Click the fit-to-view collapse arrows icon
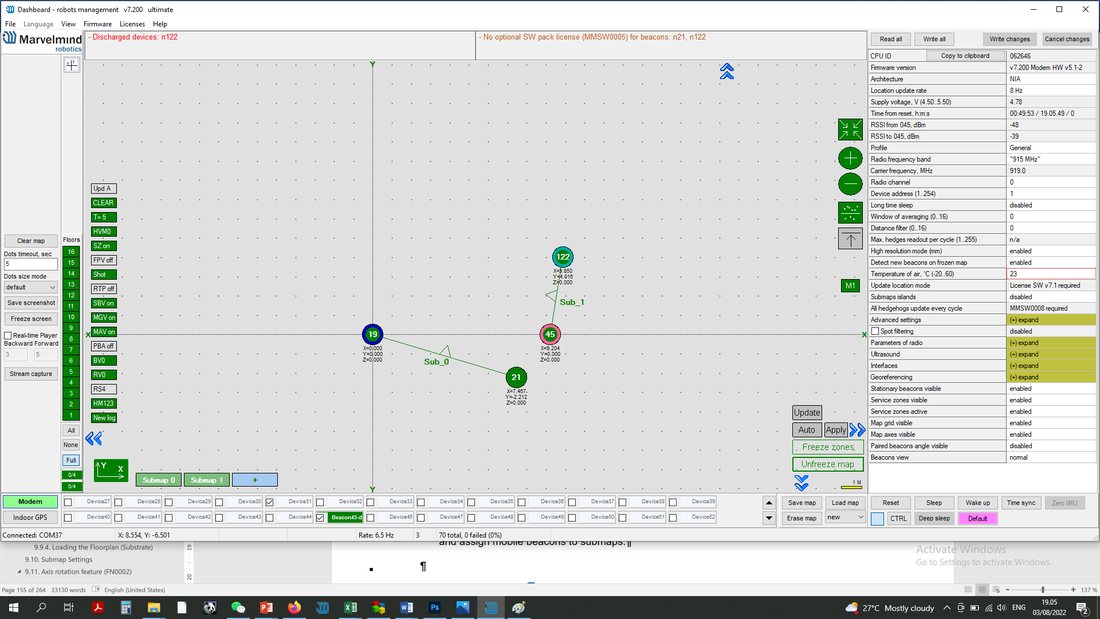Viewport: 1100px width, 619px height. 850,129
